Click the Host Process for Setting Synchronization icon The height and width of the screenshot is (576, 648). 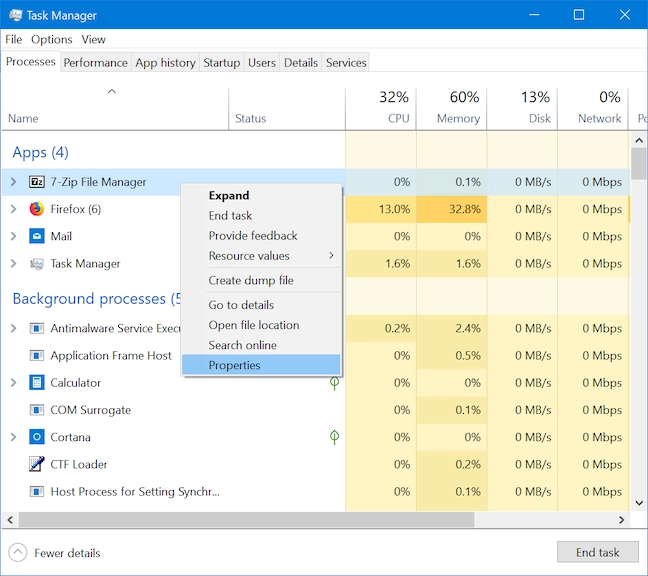[x=37, y=492]
